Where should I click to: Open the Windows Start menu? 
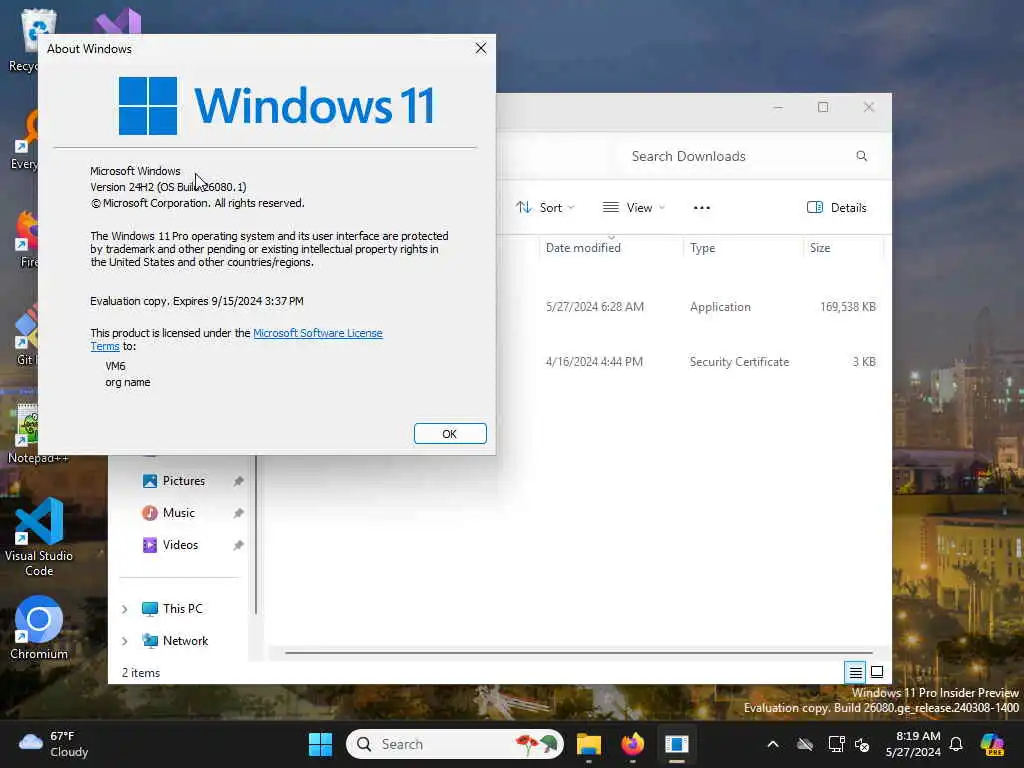coord(320,744)
